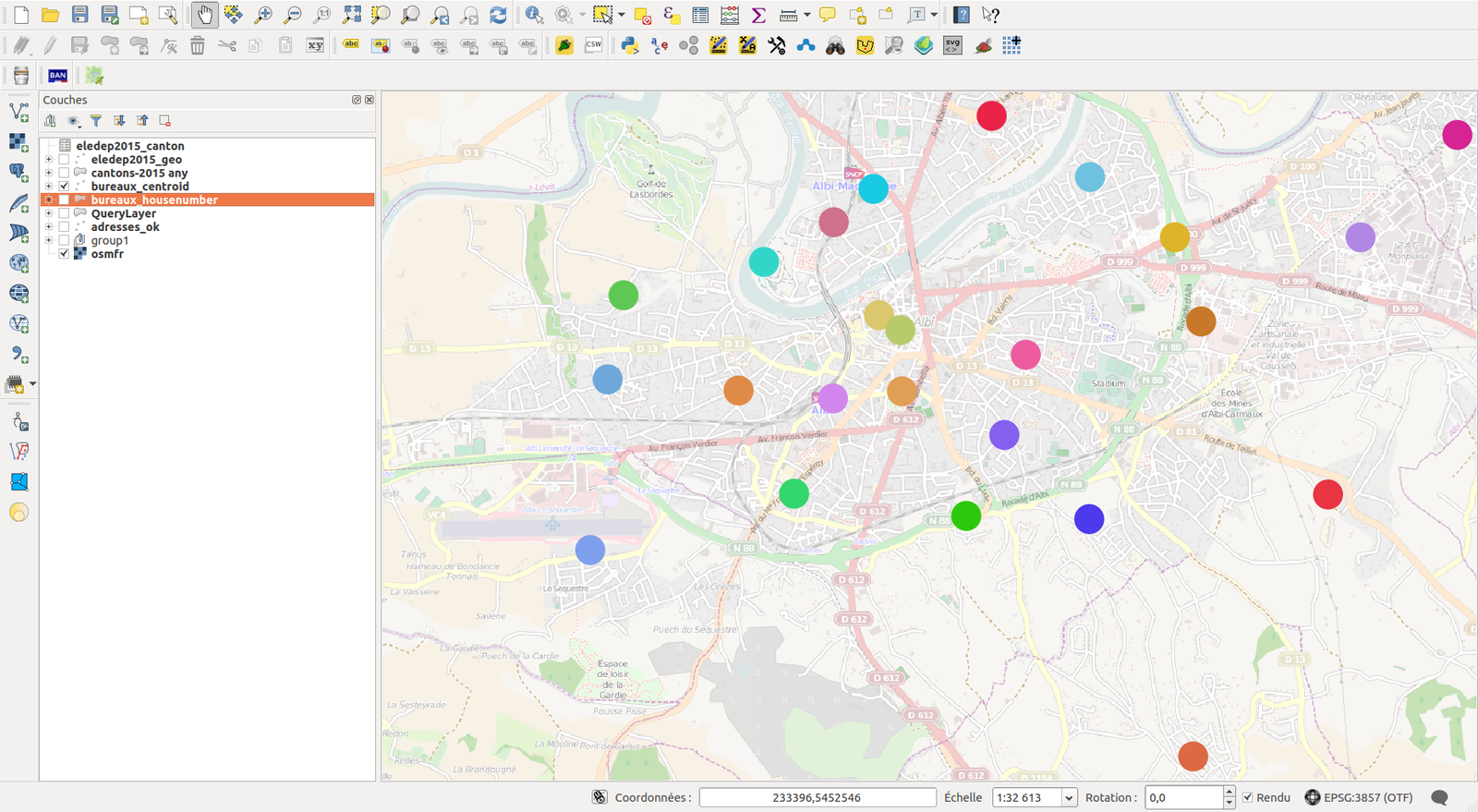This screenshot has width=1478, height=812.
Task: Click the Refresh map button
Action: (498, 15)
